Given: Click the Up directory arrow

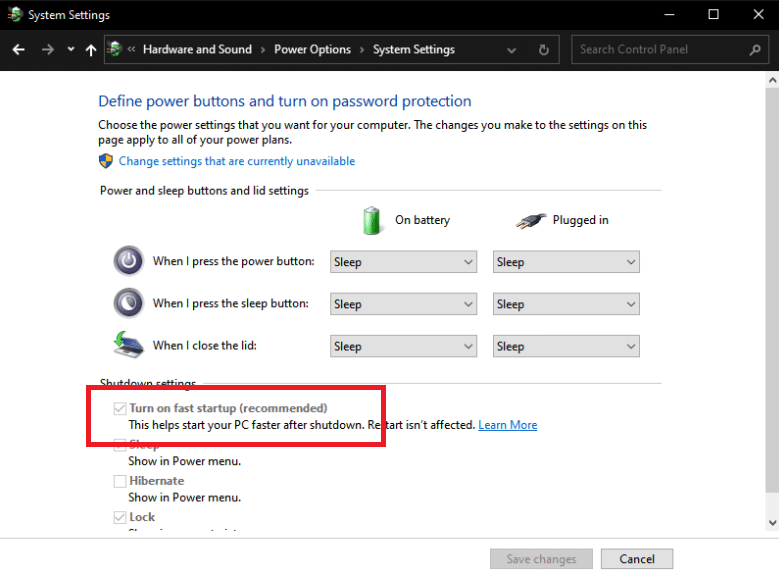Looking at the screenshot, I should coord(91,49).
